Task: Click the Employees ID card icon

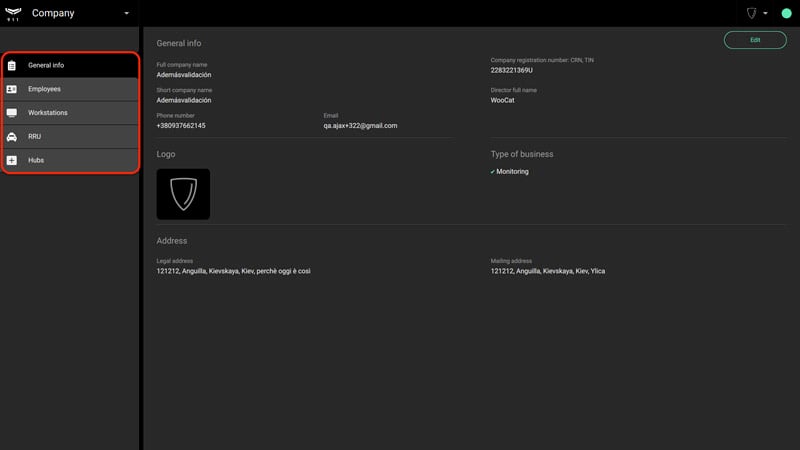Action: pos(12,89)
